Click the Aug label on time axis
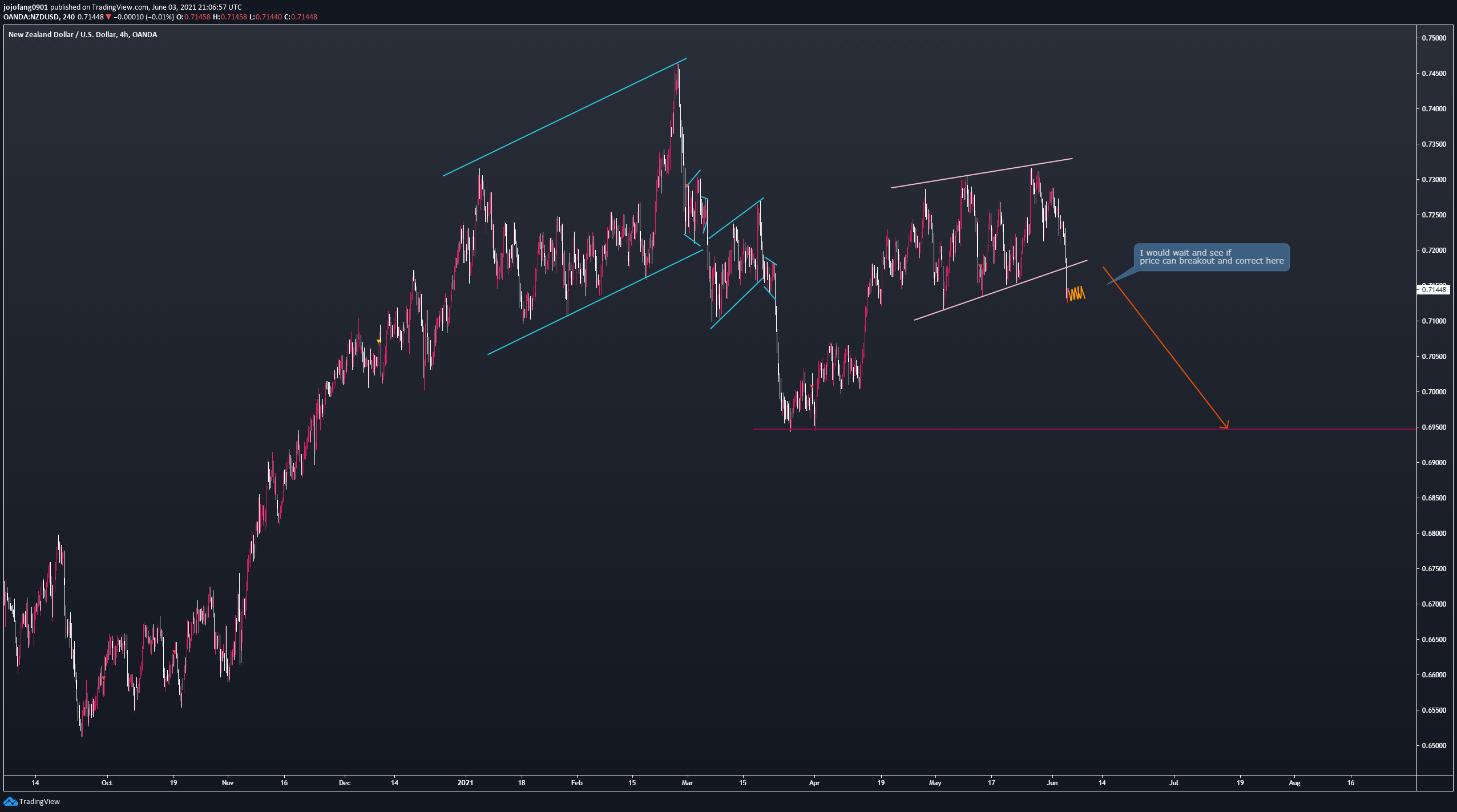The height and width of the screenshot is (812, 1457). coord(1294,783)
